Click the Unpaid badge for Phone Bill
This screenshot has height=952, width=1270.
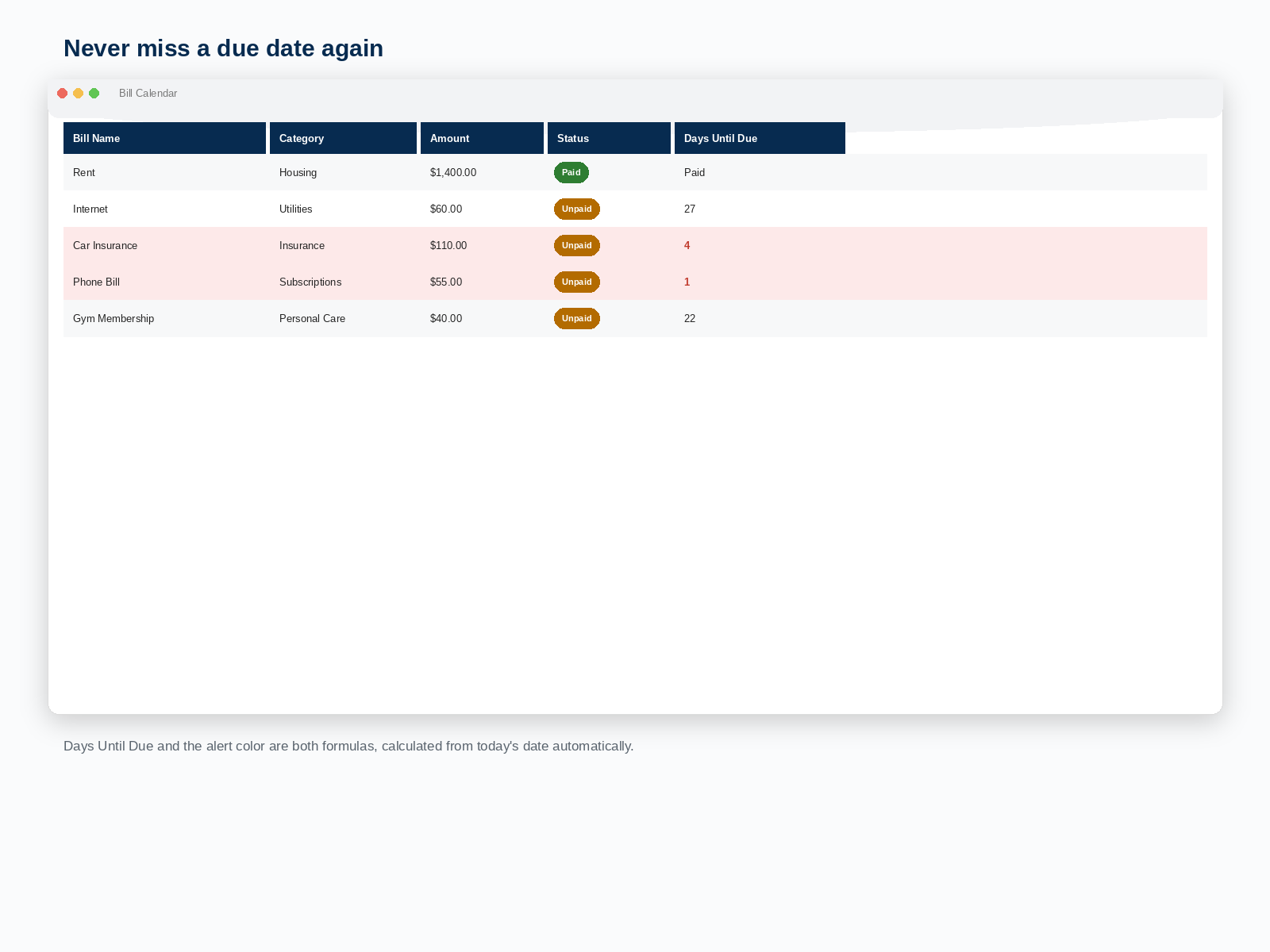(x=577, y=282)
